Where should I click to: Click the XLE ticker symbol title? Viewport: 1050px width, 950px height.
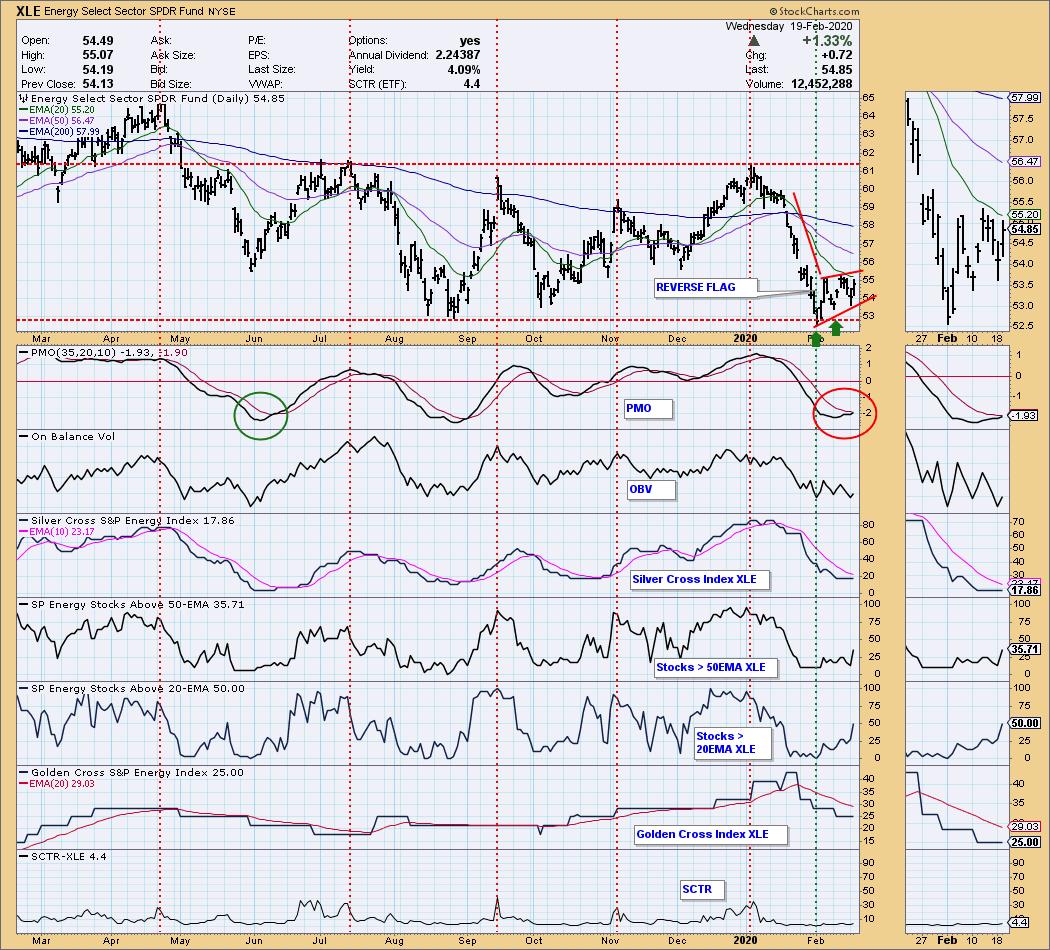click(x=30, y=11)
